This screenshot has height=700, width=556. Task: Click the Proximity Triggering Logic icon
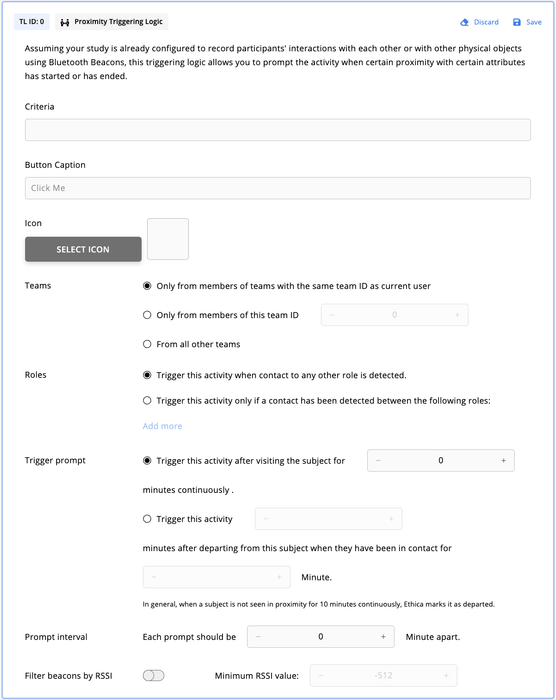pyautogui.click(x=65, y=22)
